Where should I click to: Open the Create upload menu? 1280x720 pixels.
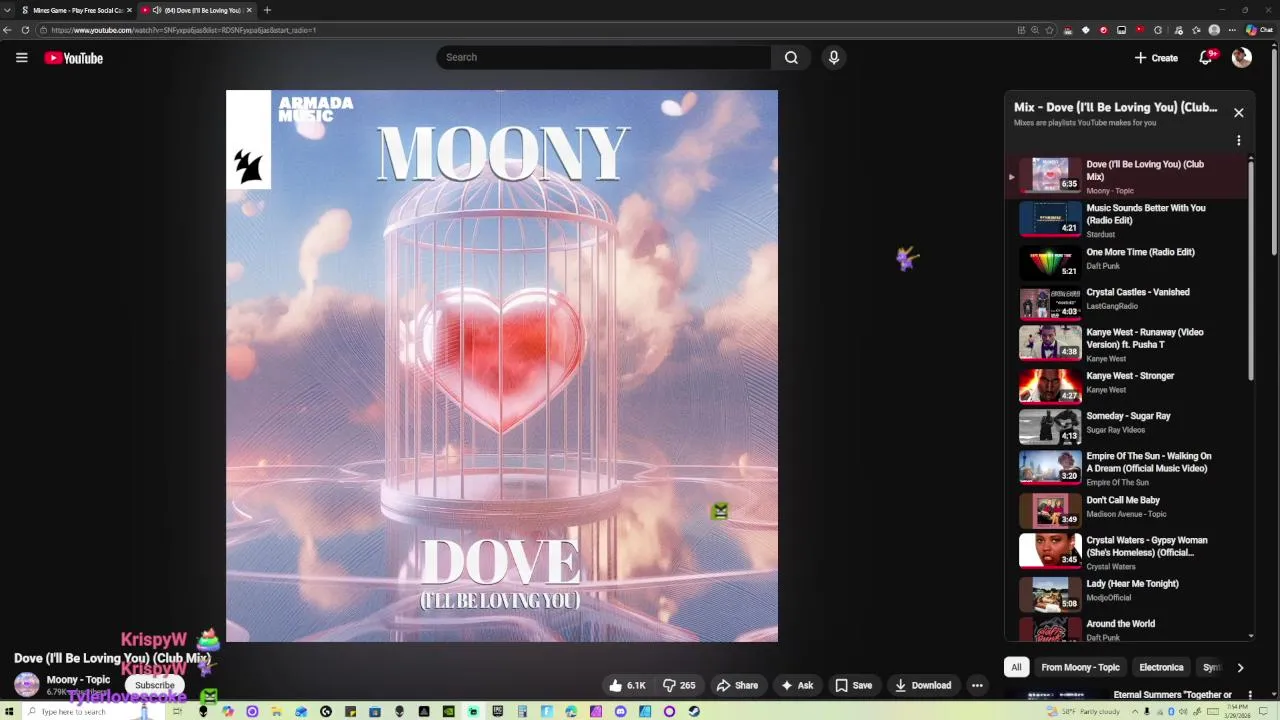point(1156,58)
